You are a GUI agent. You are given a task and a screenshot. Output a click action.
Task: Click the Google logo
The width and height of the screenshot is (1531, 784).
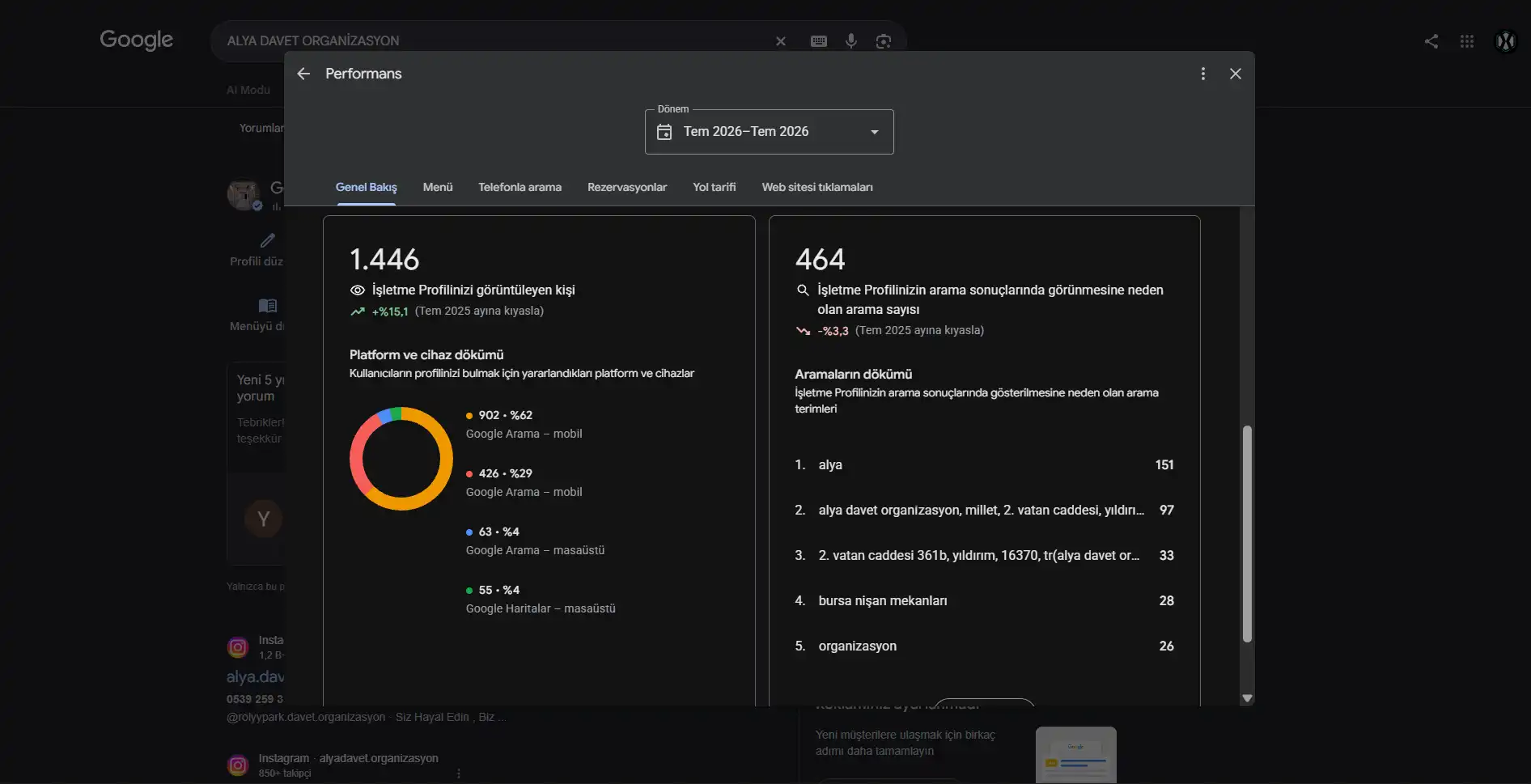[136, 40]
